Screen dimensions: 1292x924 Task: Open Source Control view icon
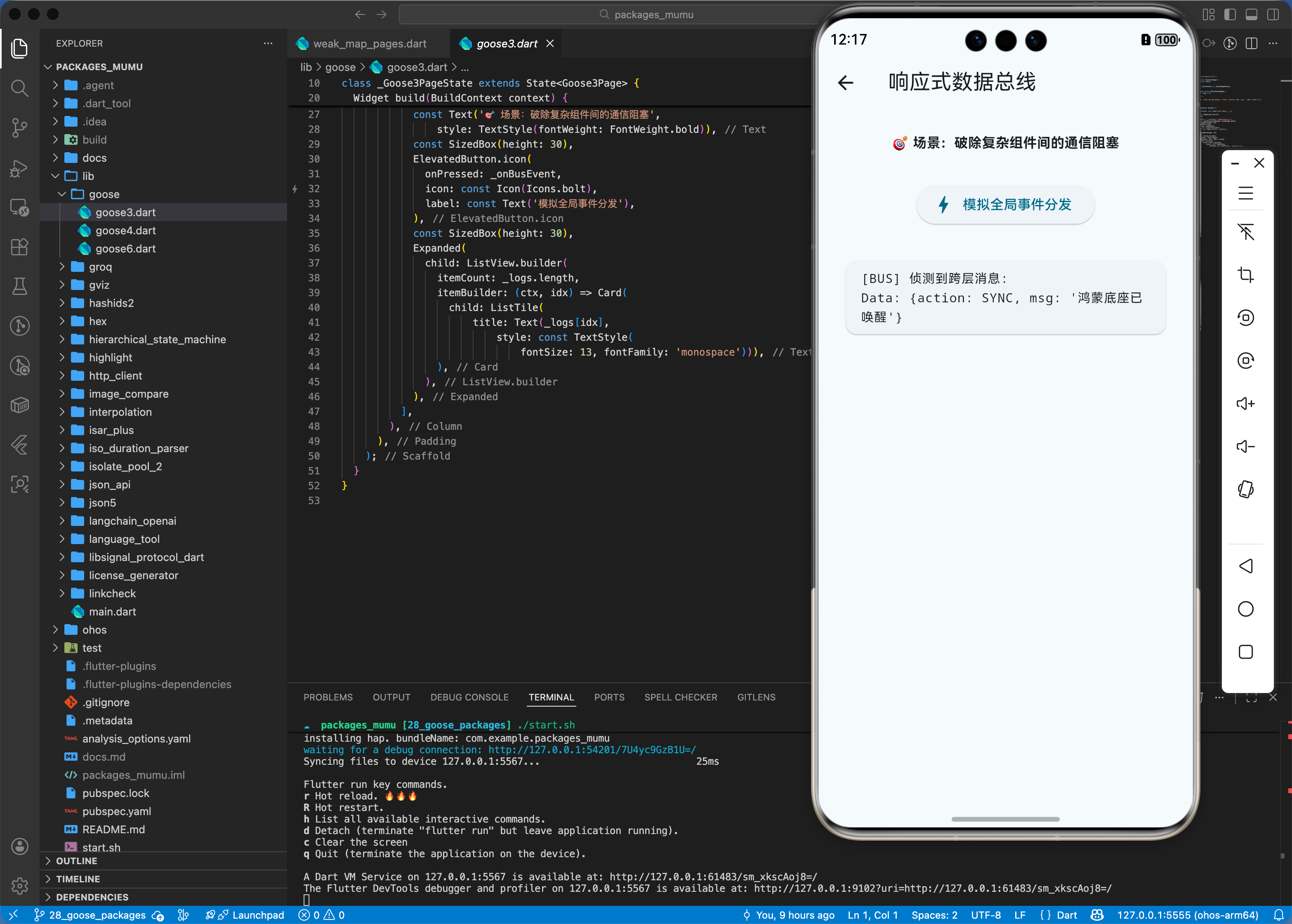pos(19,127)
